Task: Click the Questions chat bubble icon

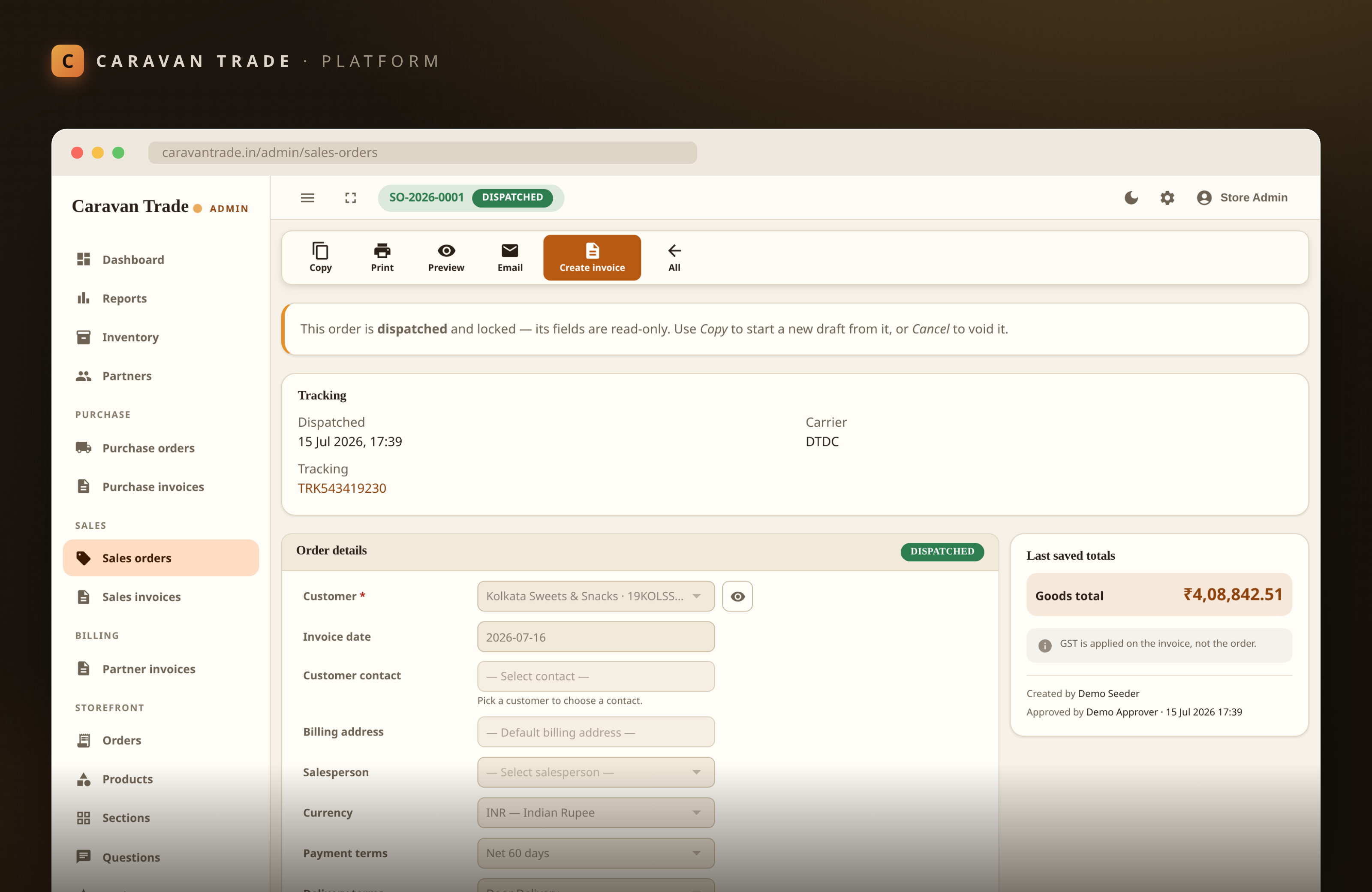Action: coord(84,856)
